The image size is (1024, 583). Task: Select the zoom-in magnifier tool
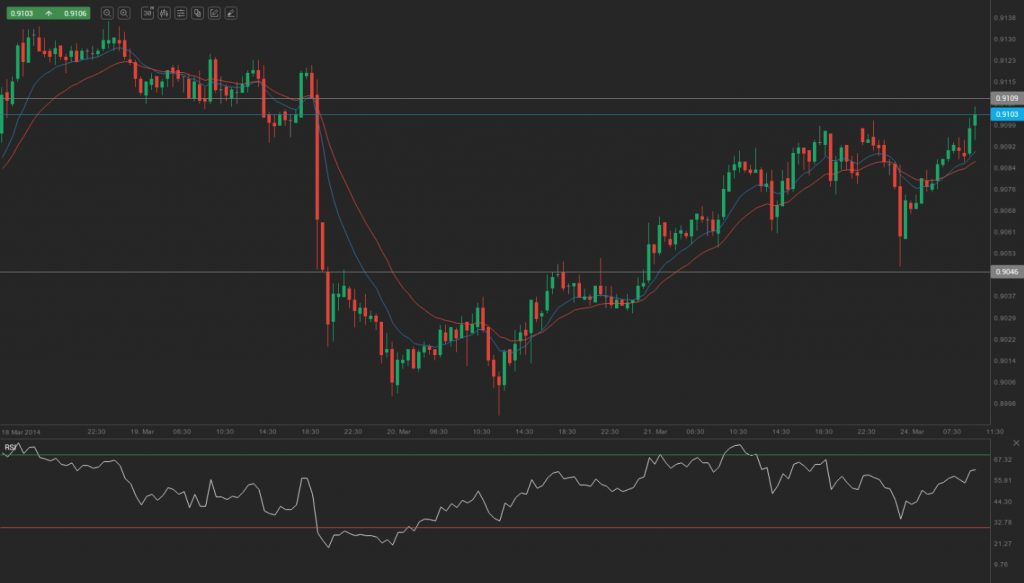(x=124, y=13)
